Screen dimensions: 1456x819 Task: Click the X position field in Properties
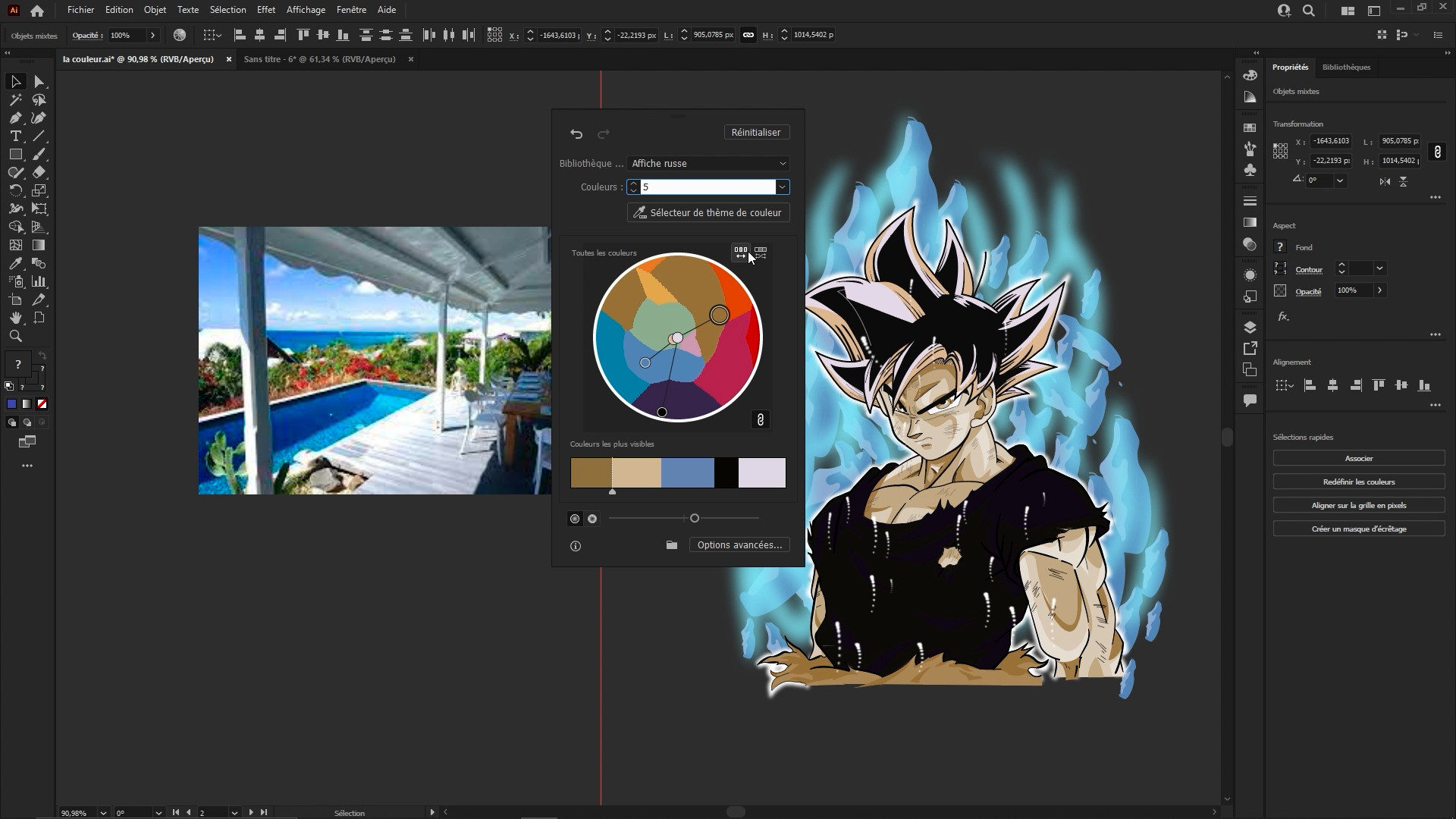click(x=1332, y=141)
